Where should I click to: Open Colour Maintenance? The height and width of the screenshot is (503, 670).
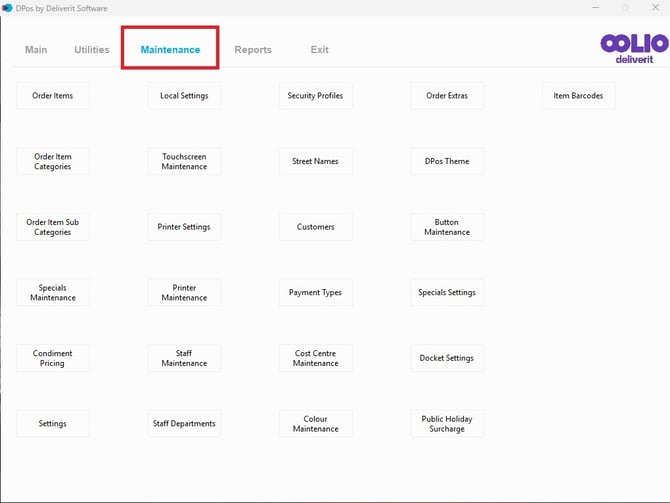click(x=315, y=424)
